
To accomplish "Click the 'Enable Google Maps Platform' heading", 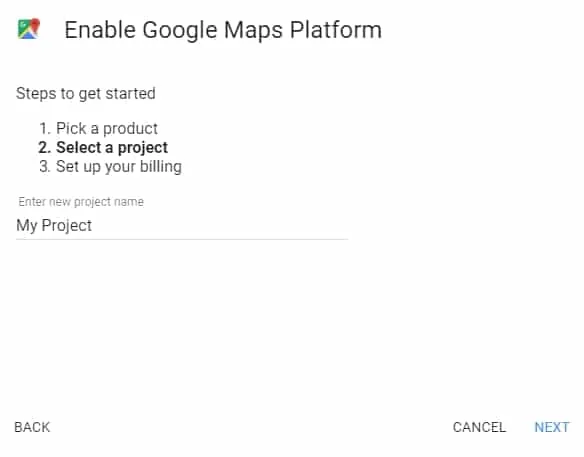I will (x=223, y=30).
